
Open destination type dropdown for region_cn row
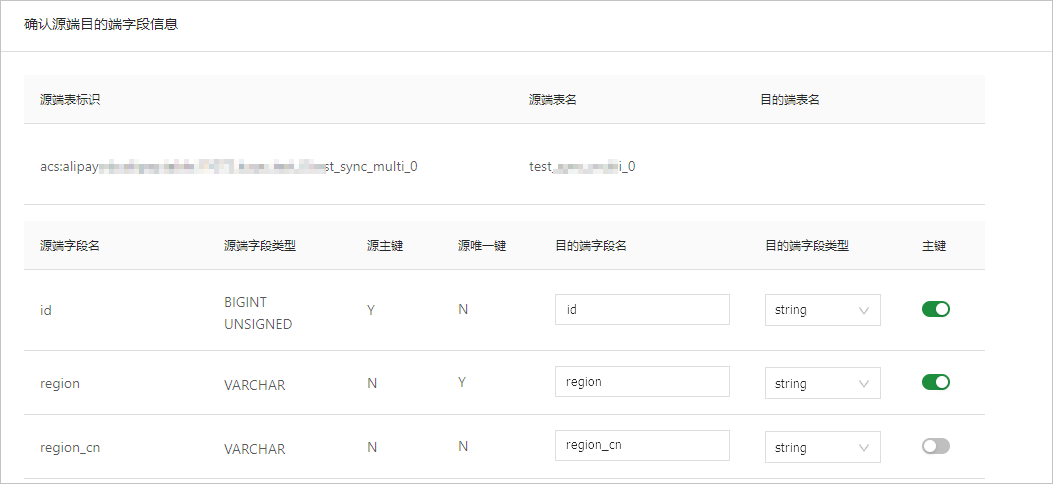pos(823,447)
